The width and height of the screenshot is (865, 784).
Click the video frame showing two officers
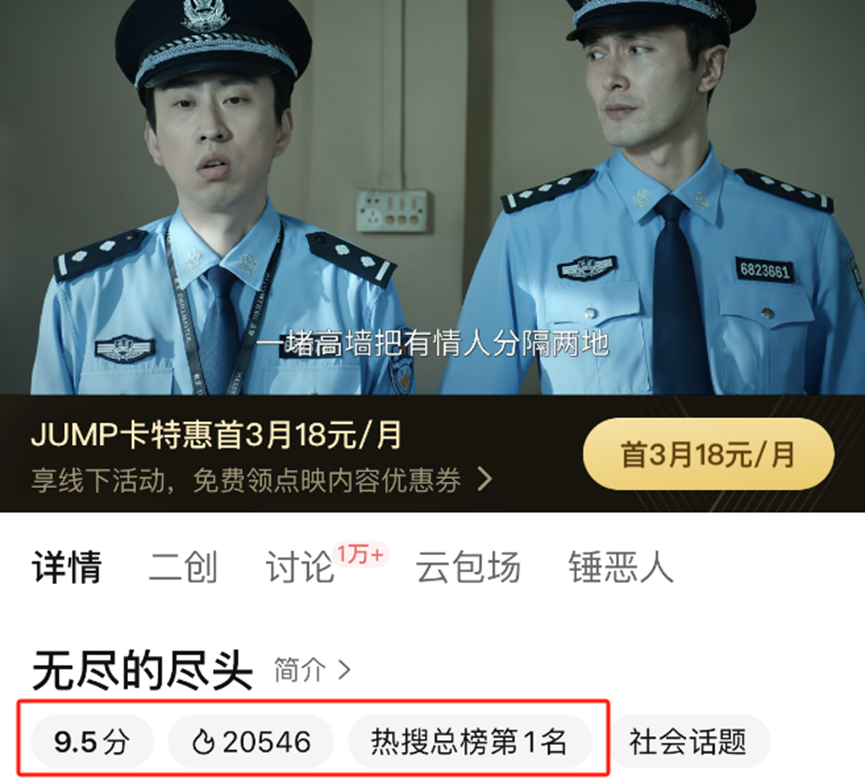click(432, 197)
